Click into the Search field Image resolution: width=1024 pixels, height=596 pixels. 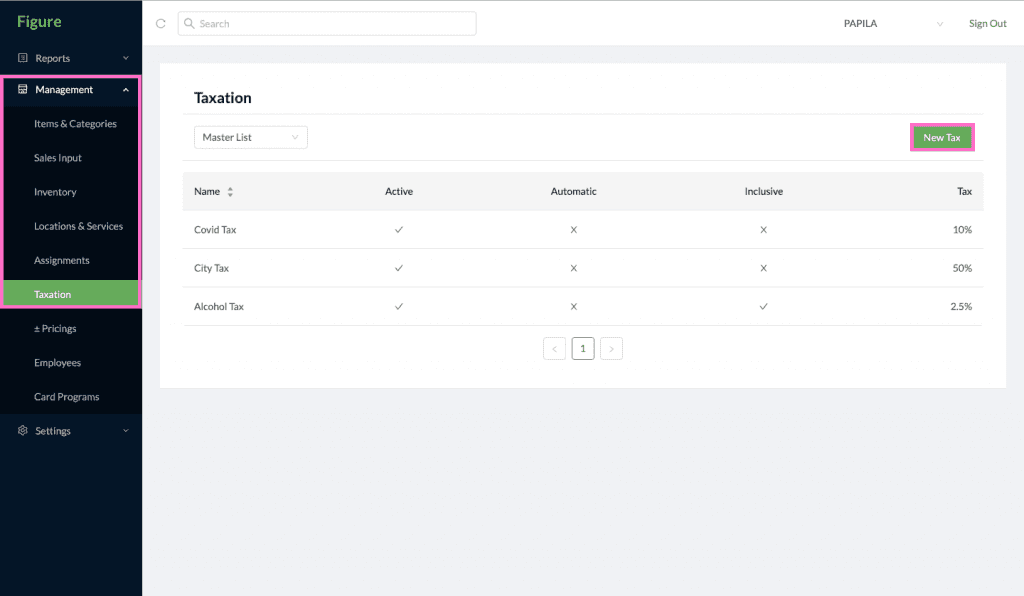pyautogui.click(x=327, y=24)
